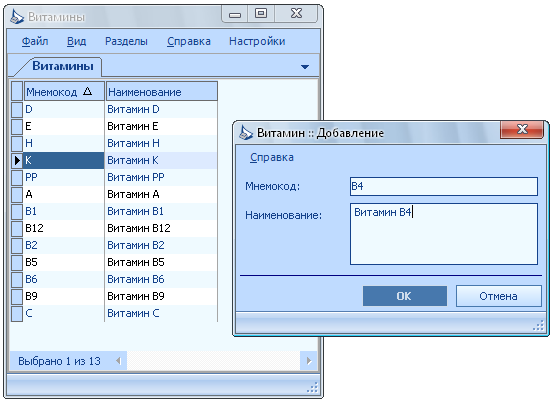Click the Добавление dialog title icon
553x404 pixels.
[x=246, y=133]
